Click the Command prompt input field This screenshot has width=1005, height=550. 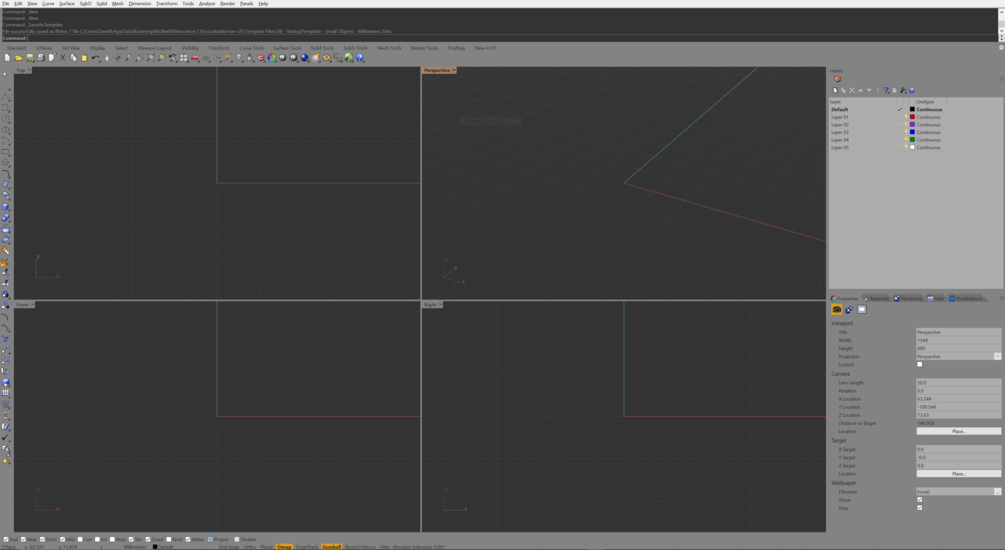(513, 38)
